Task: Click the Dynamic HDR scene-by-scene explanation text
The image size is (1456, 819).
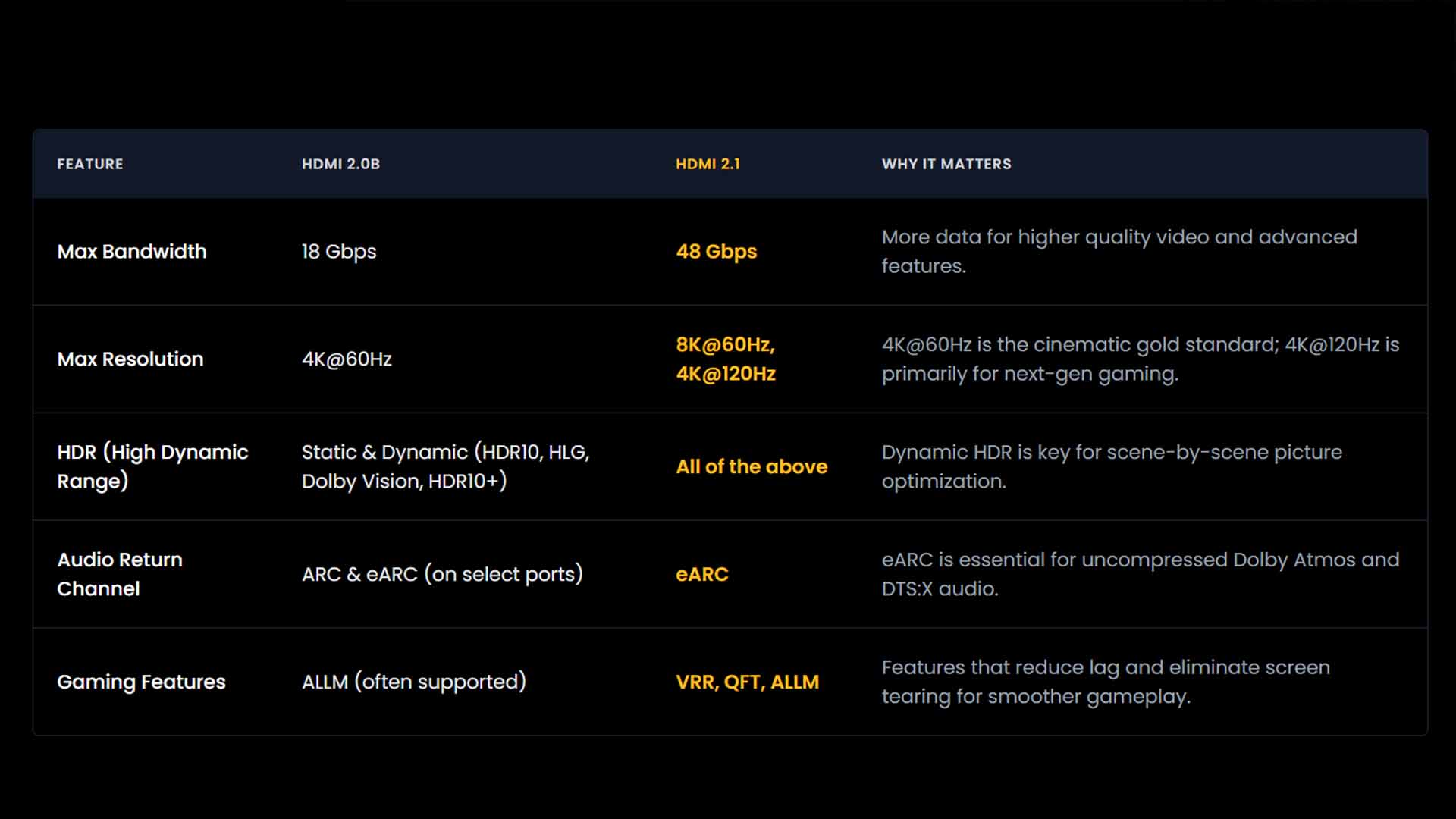Action: pos(1111,466)
